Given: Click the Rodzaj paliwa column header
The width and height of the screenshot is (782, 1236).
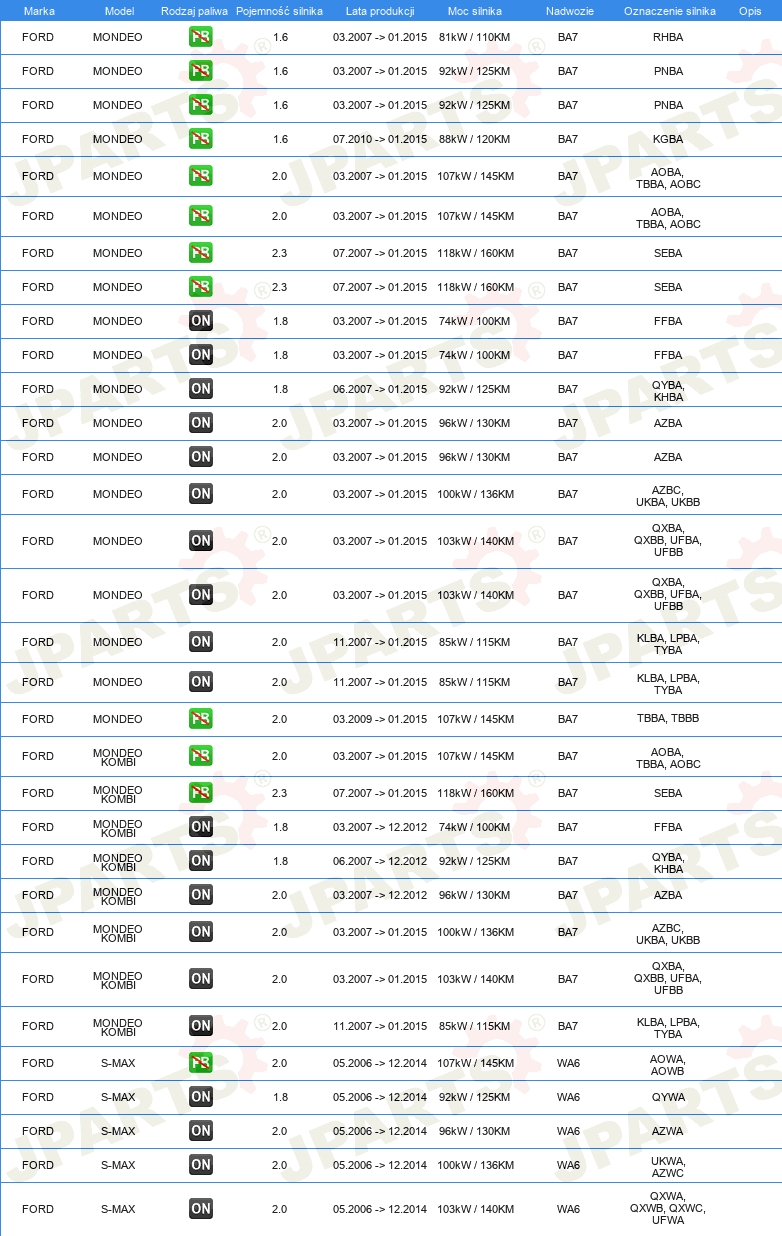Looking at the screenshot, I should tap(194, 10).
